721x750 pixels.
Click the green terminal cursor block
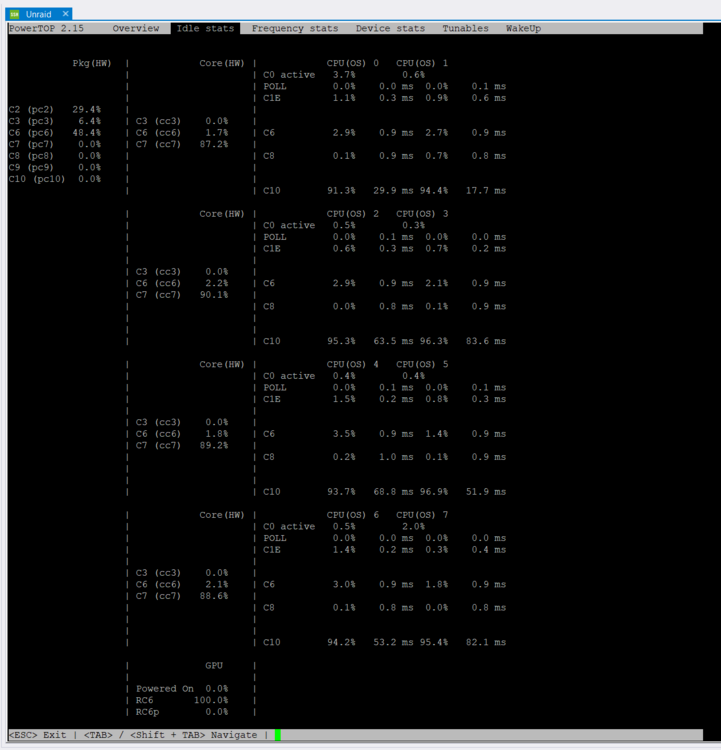[277, 735]
